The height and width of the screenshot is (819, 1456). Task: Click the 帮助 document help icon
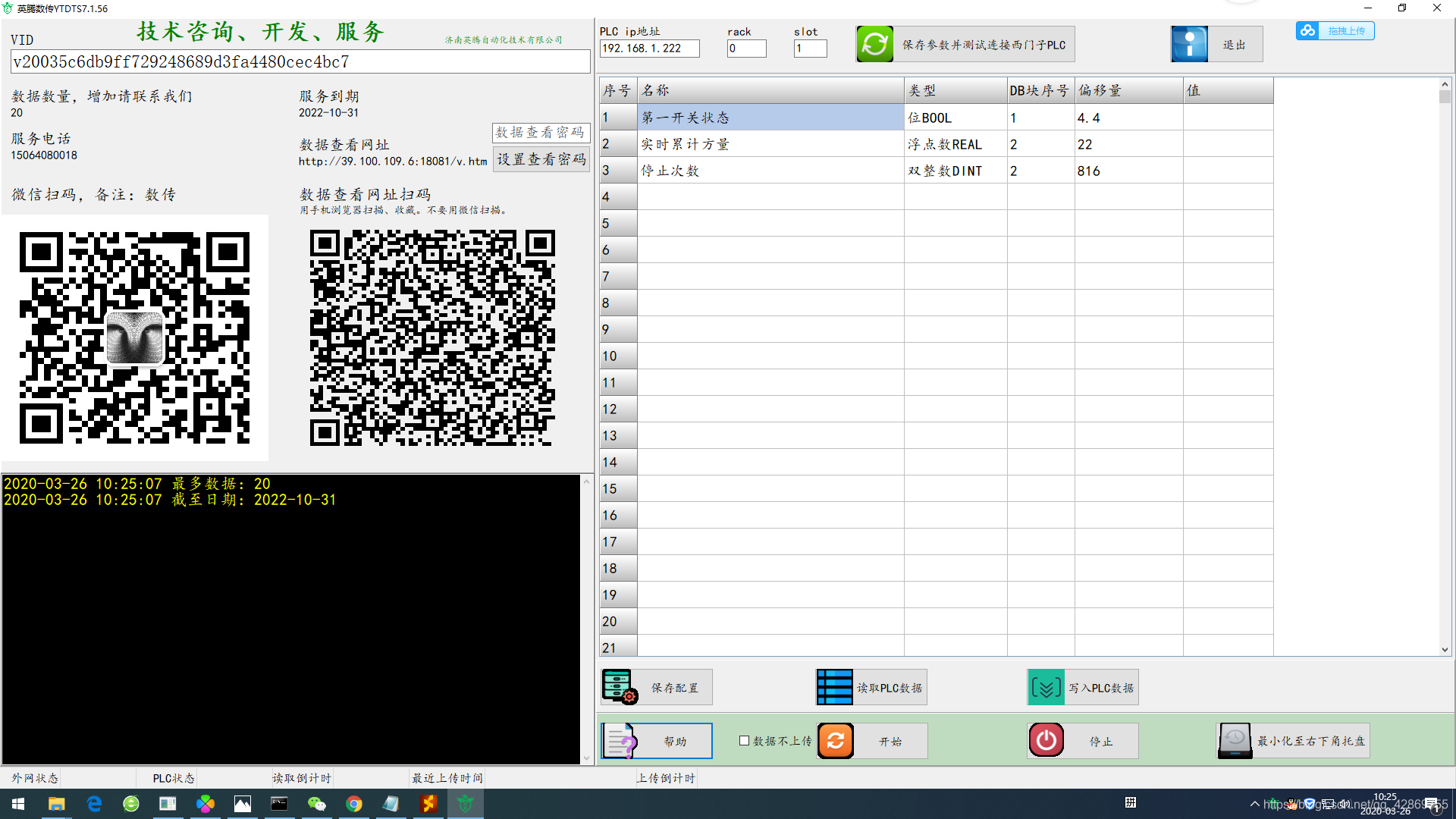620,741
